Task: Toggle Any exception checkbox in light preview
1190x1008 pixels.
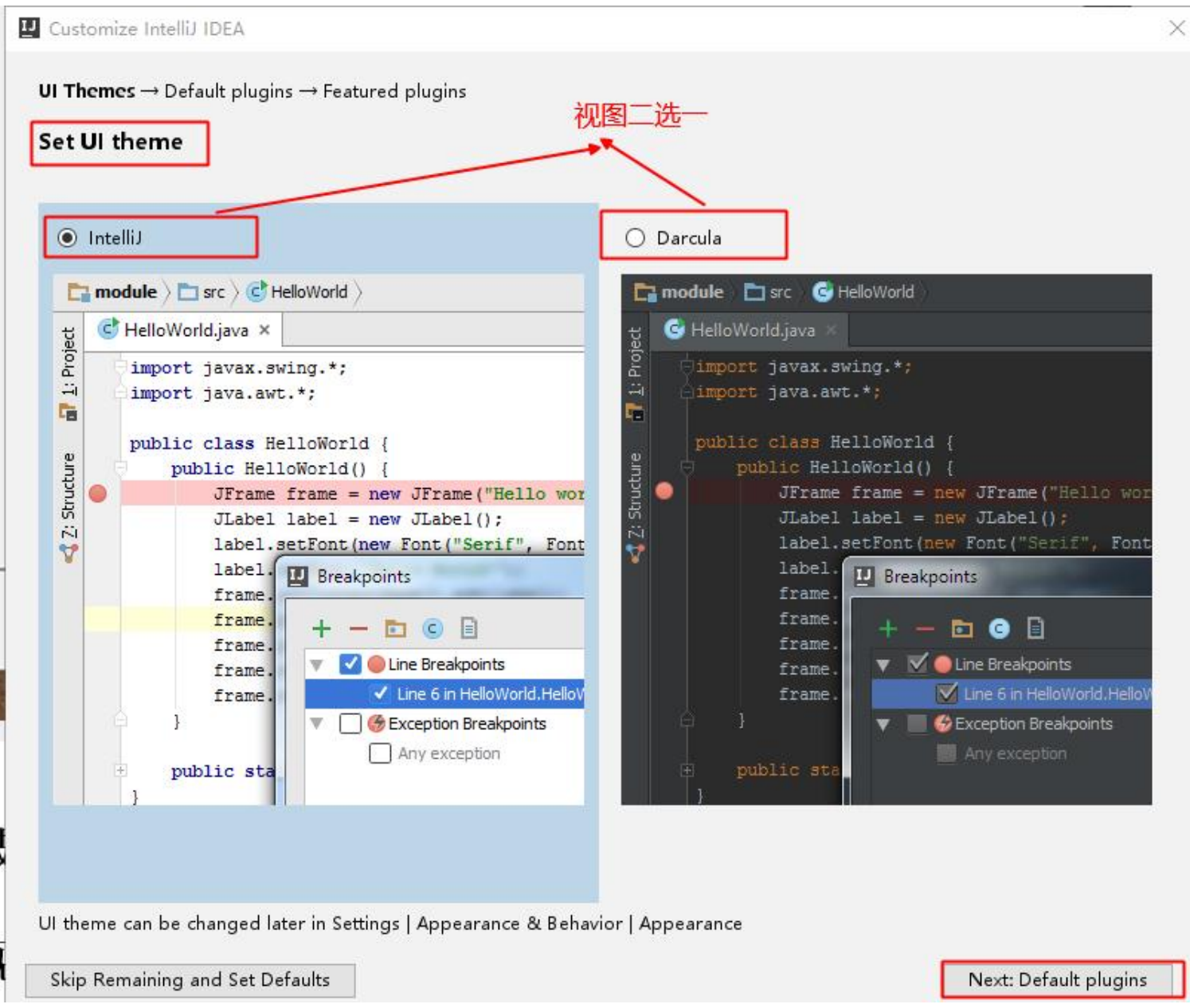Action: [x=380, y=752]
